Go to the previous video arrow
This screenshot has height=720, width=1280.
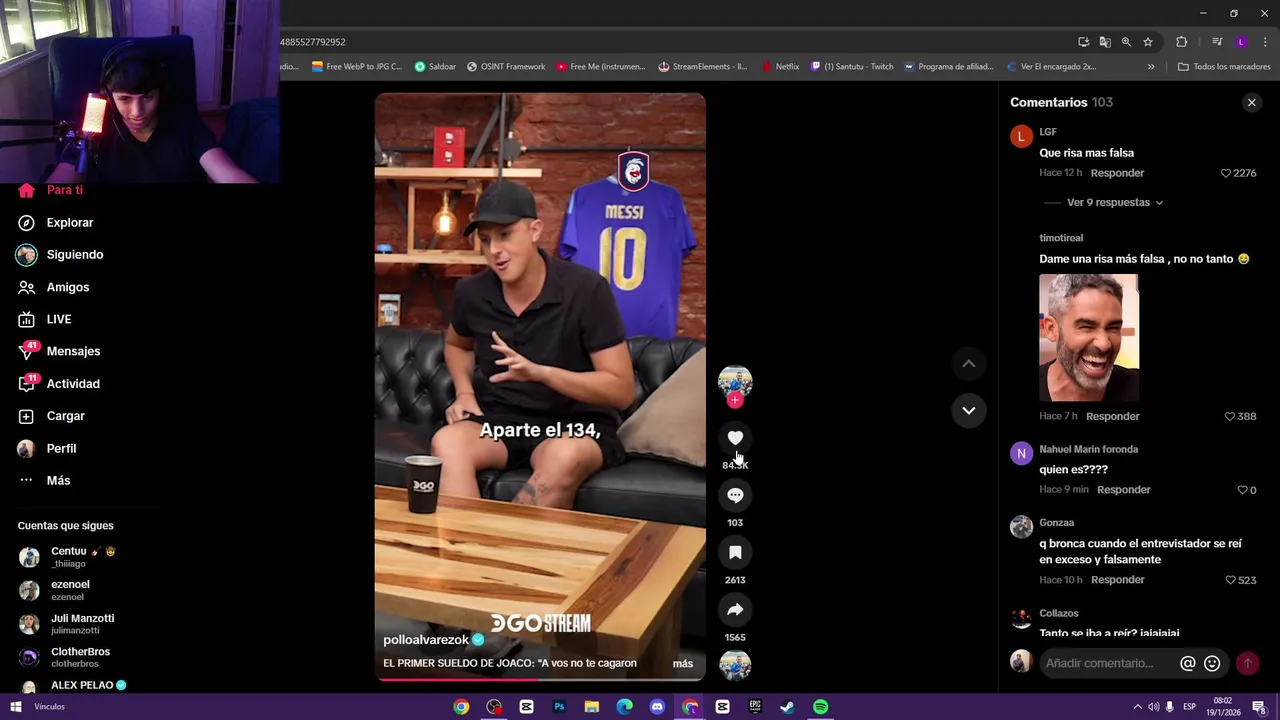click(968, 364)
